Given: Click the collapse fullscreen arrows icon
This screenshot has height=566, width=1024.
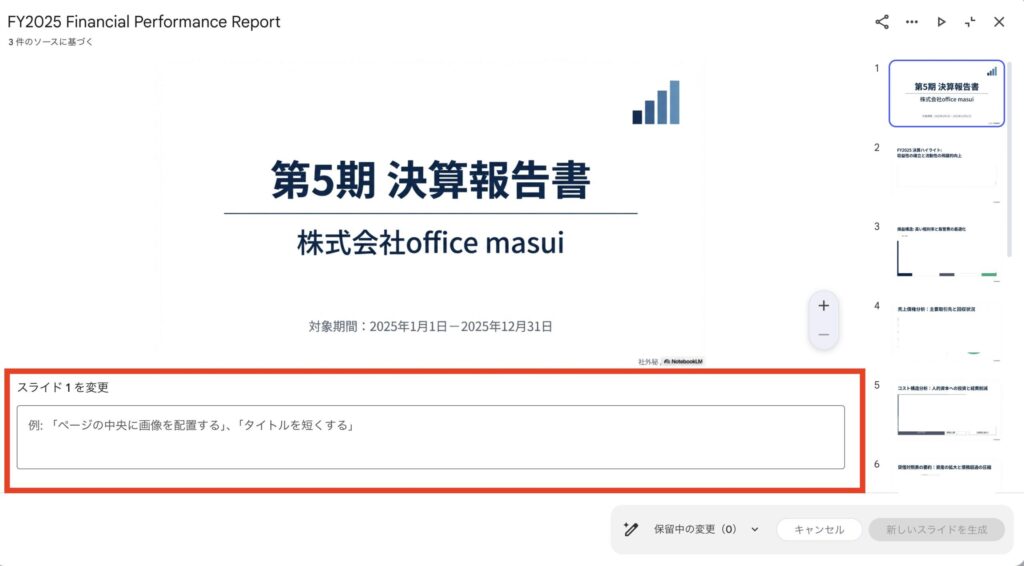Looking at the screenshot, I should tap(970, 22).
